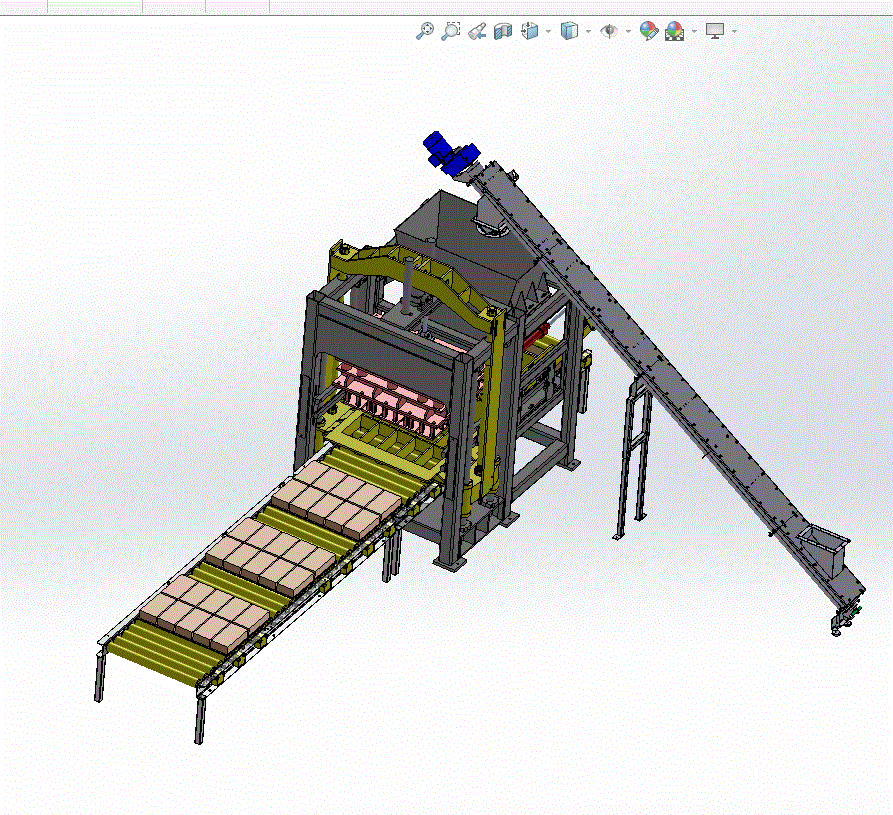Image resolution: width=893 pixels, height=815 pixels.
Task: Click the Zoom to Fit icon
Action: 425,31
